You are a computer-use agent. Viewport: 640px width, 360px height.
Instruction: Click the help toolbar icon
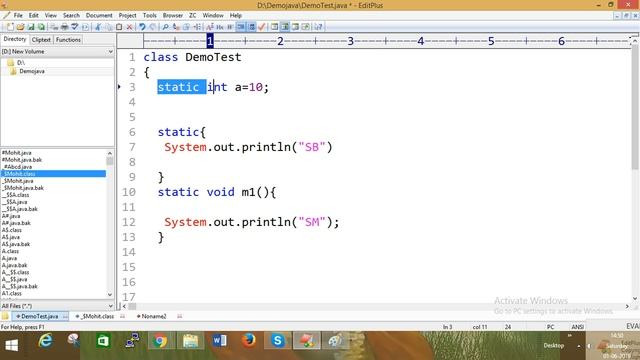(x=319, y=27)
